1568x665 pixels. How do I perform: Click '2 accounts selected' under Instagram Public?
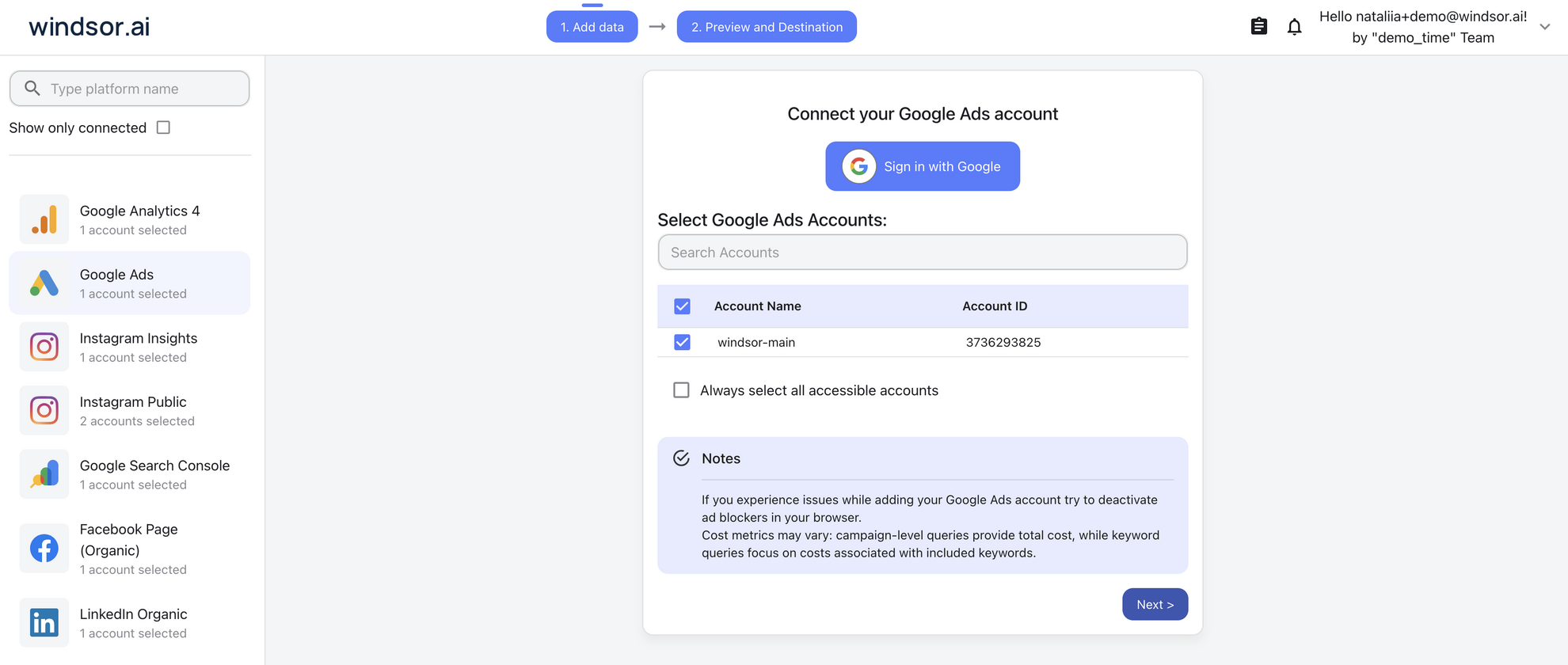[137, 421]
